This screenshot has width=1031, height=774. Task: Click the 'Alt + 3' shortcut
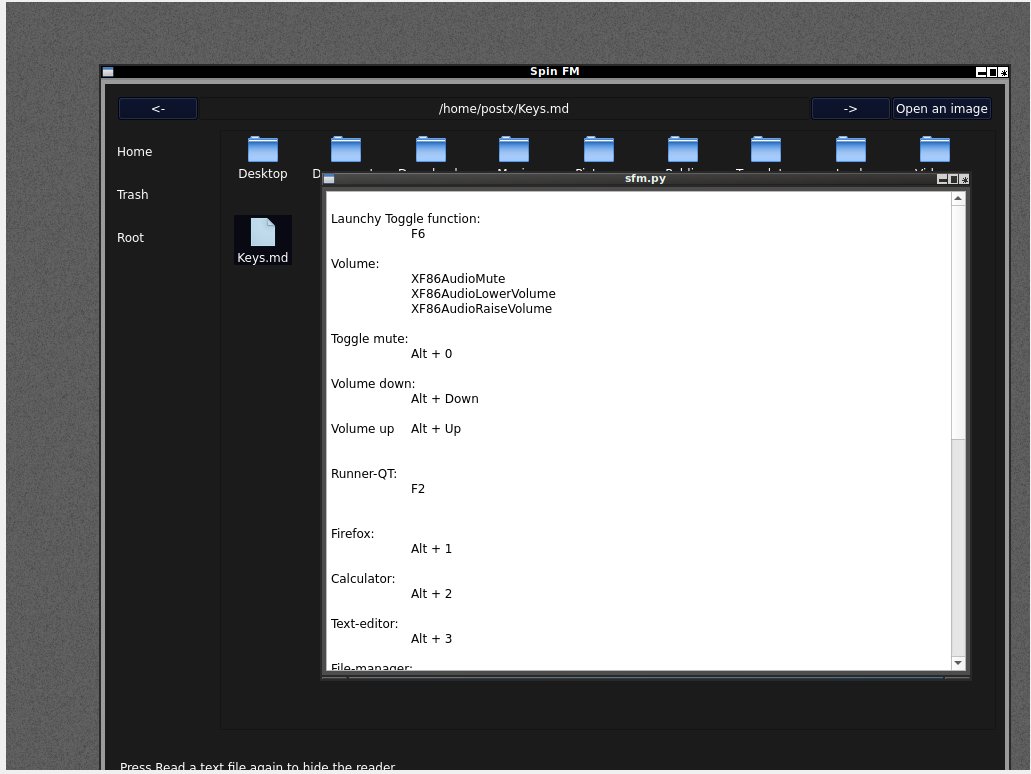point(431,639)
